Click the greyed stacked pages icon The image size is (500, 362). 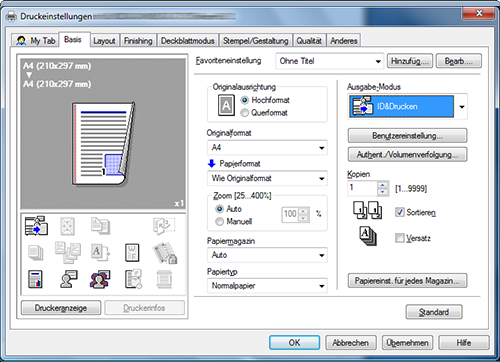click(x=35, y=253)
